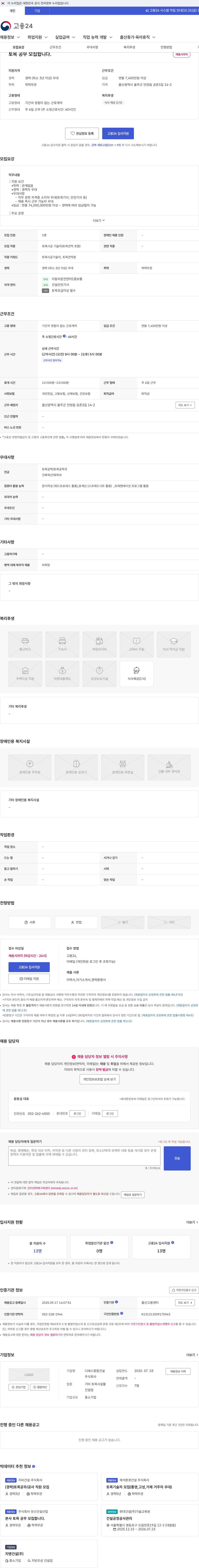The height and width of the screenshot is (1568, 199).
Task: Click the blue 전송 button
Action: (x=177, y=1158)
